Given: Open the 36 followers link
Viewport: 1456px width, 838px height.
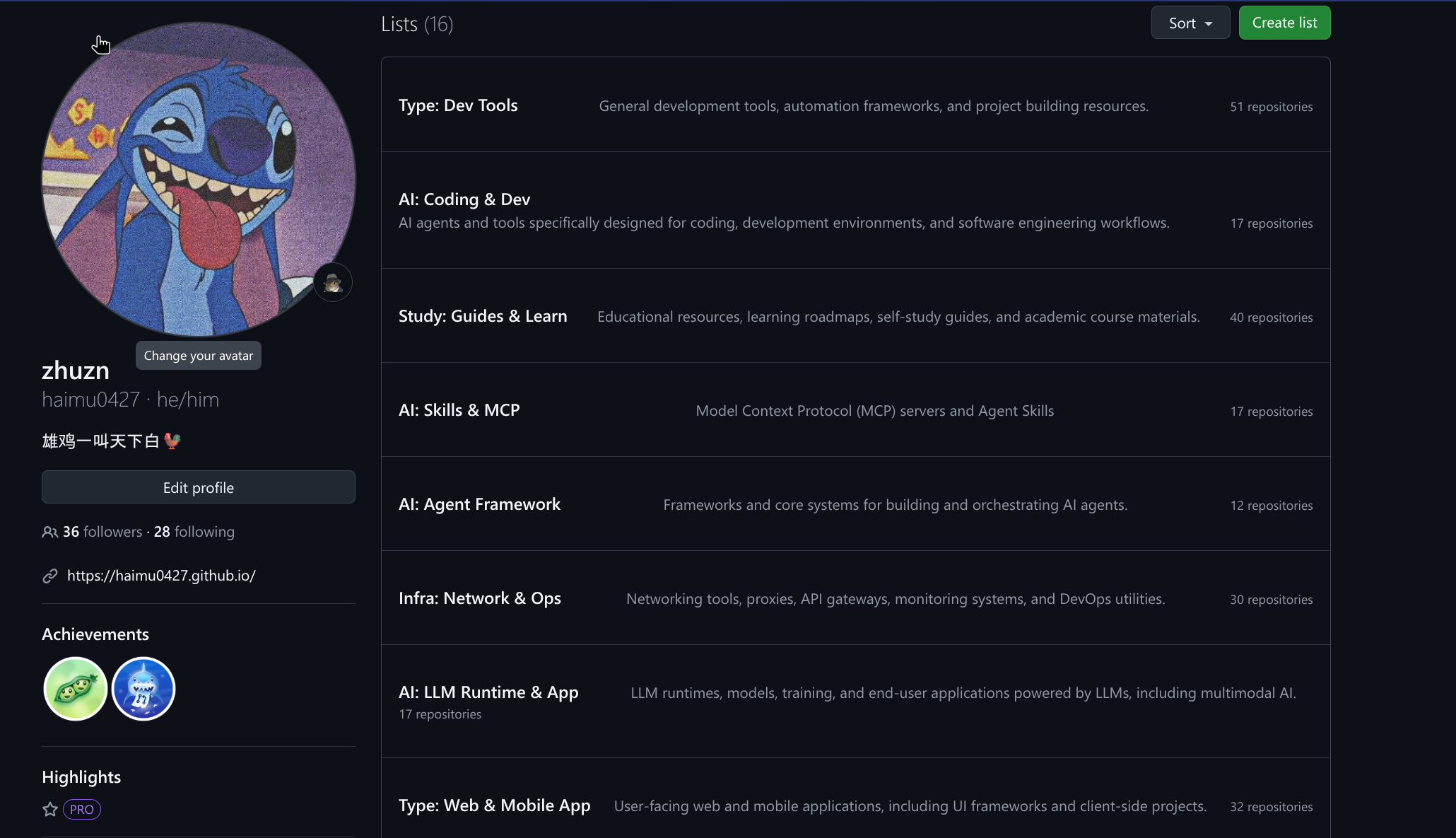Looking at the screenshot, I should tap(102, 532).
